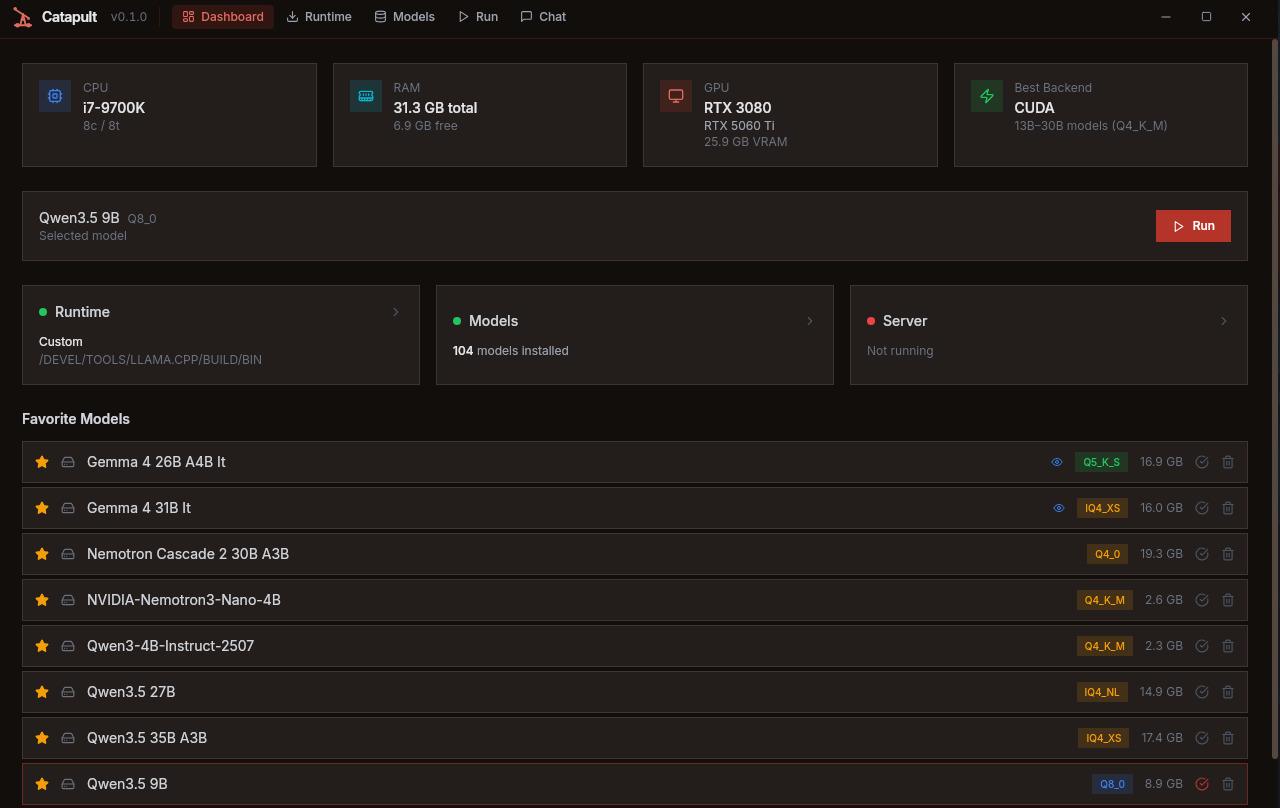This screenshot has width=1280, height=808.
Task: Open the Run tab in top bar
Action: [478, 17]
